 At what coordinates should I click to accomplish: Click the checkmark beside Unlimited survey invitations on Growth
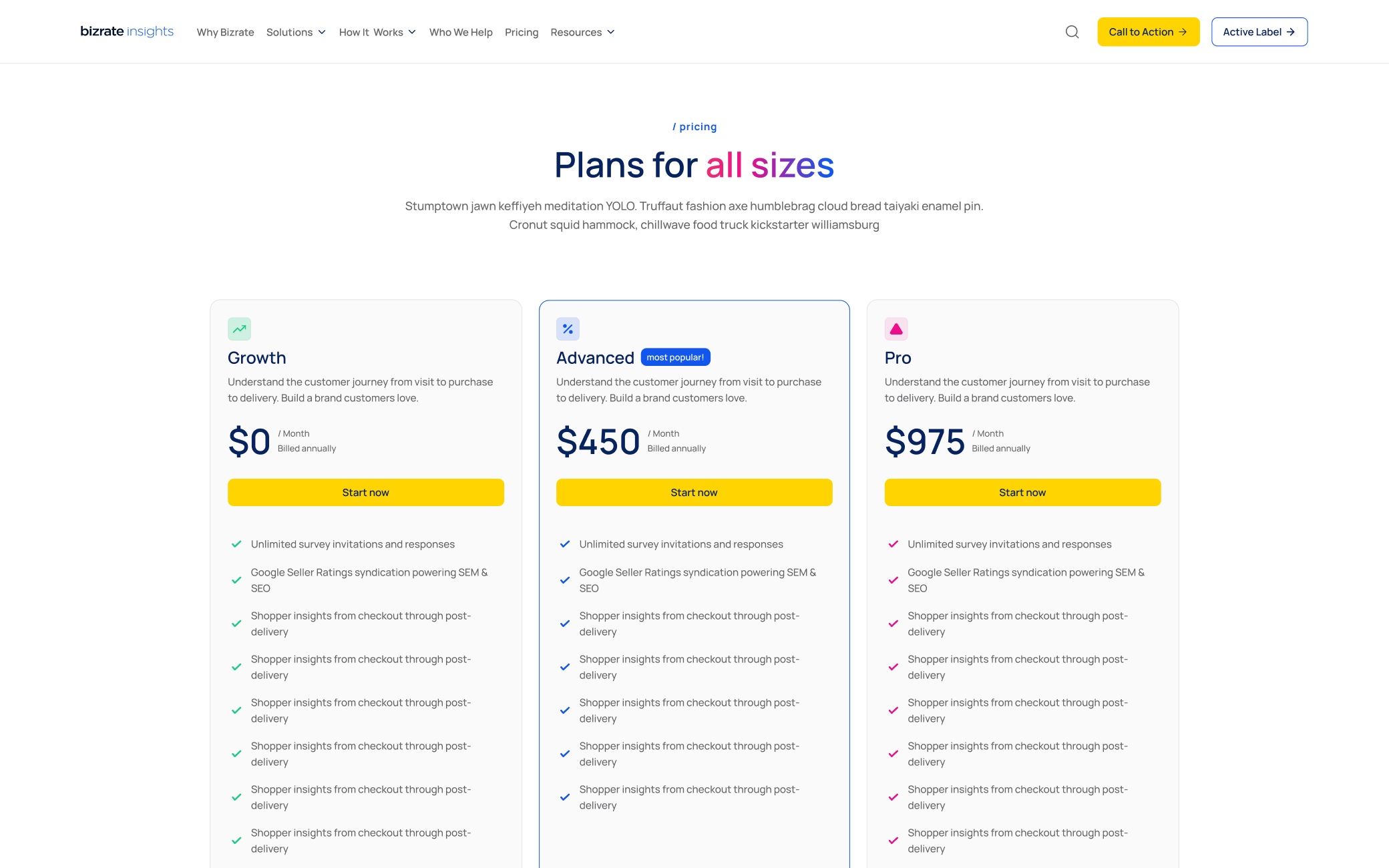coord(236,544)
